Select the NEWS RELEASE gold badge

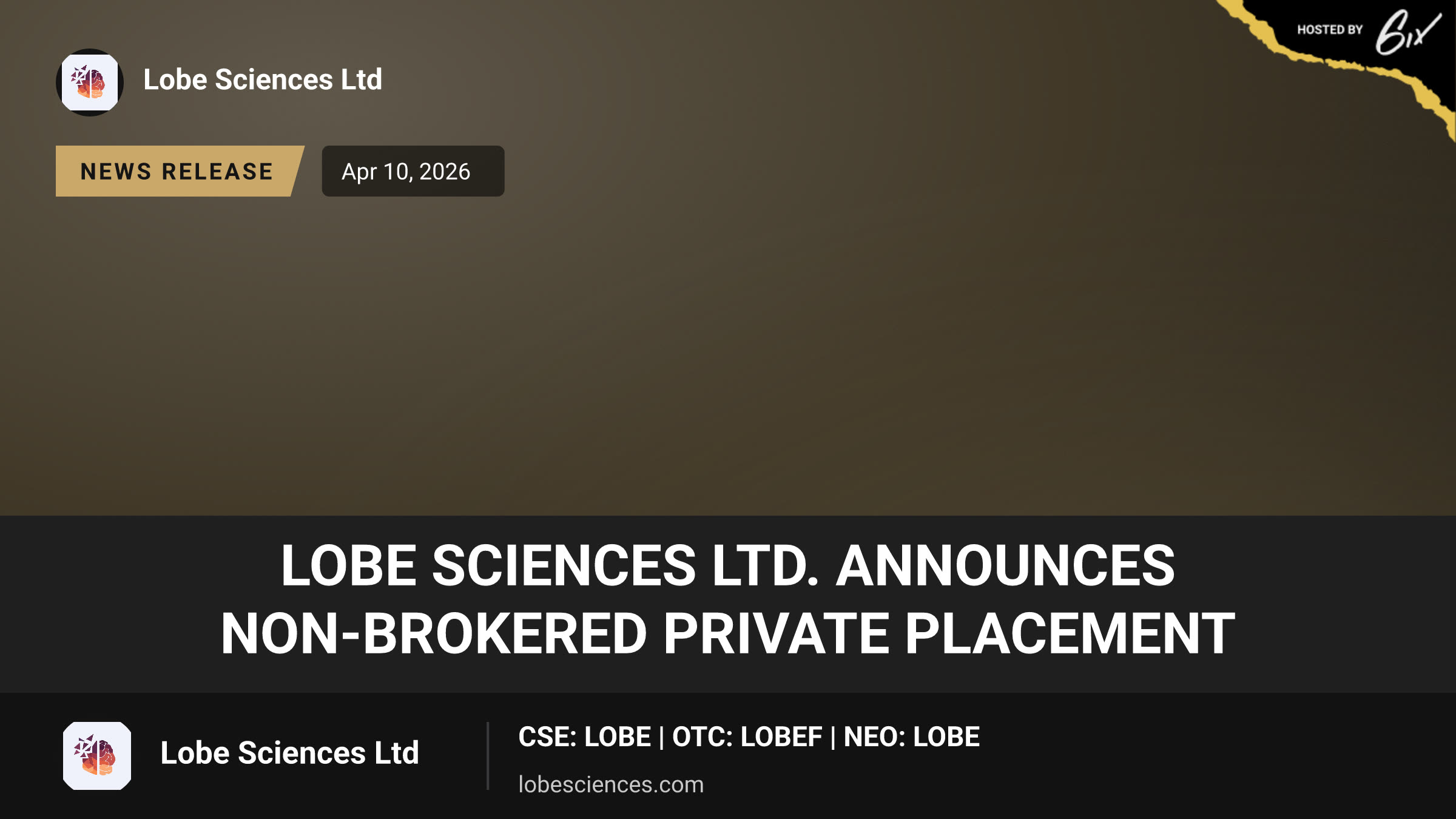click(x=180, y=171)
